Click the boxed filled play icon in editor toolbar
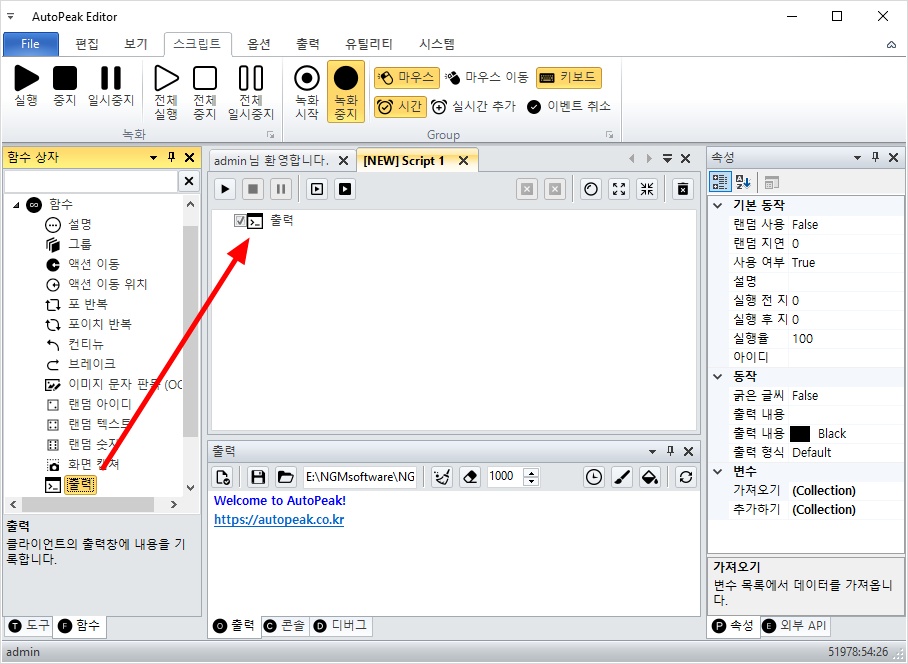Viewport: 908px width, 664px height. point(345,189)
